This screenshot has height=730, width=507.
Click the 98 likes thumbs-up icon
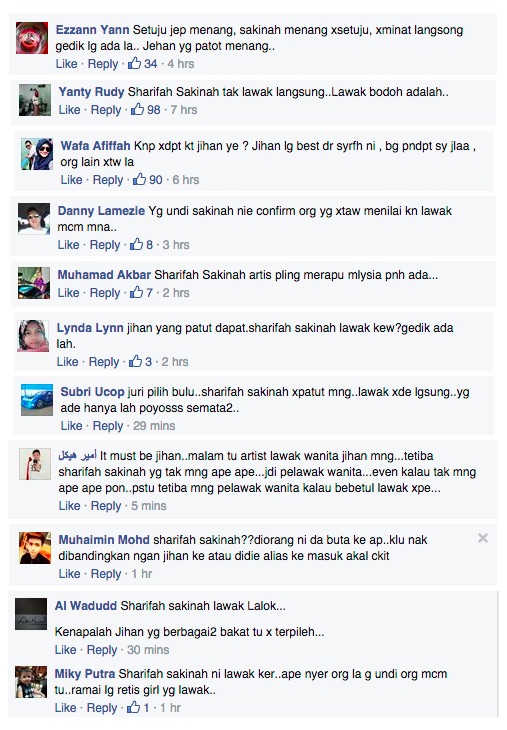(x=137, y=109)
